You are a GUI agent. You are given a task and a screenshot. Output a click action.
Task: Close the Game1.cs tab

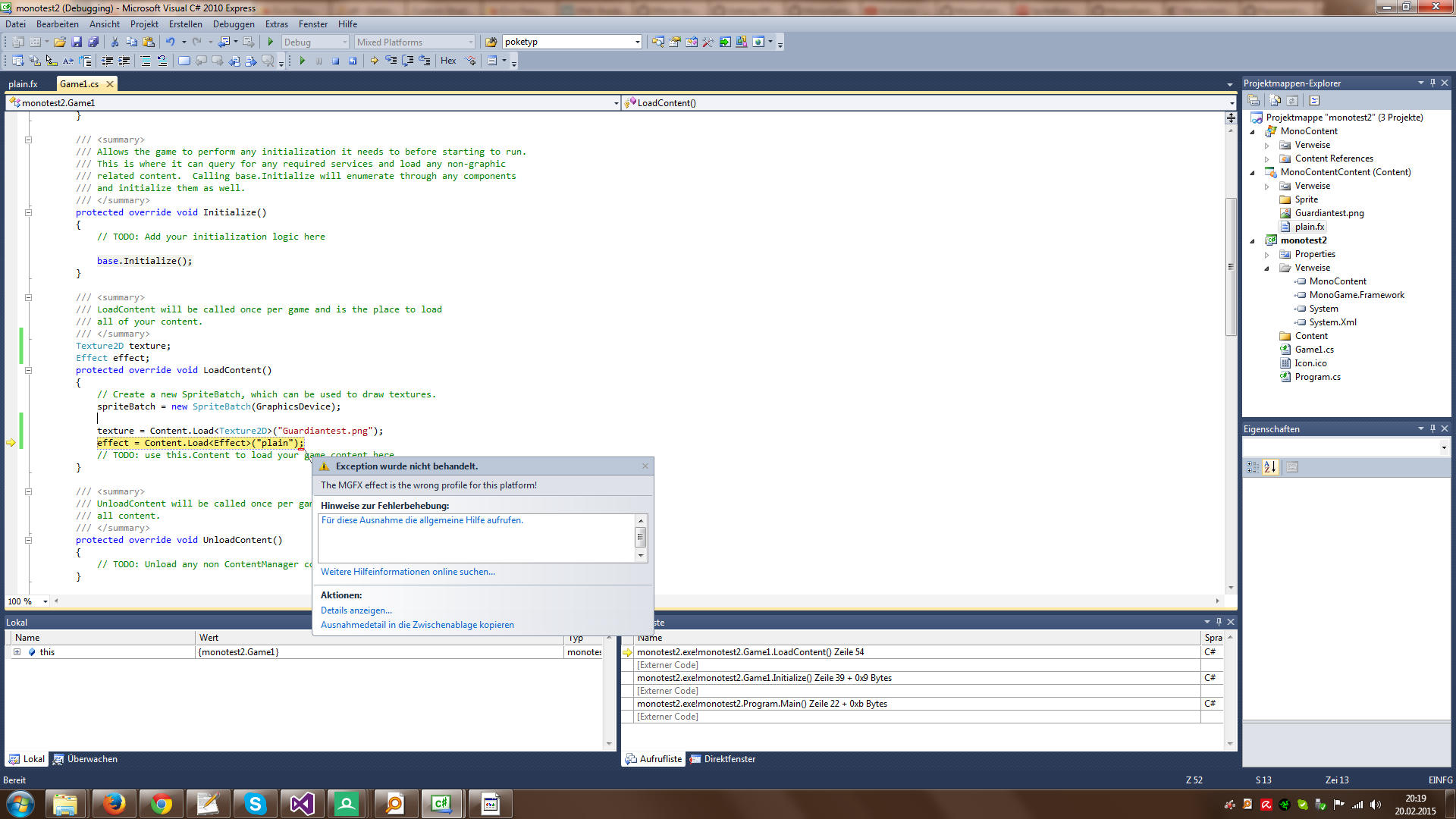110,84
